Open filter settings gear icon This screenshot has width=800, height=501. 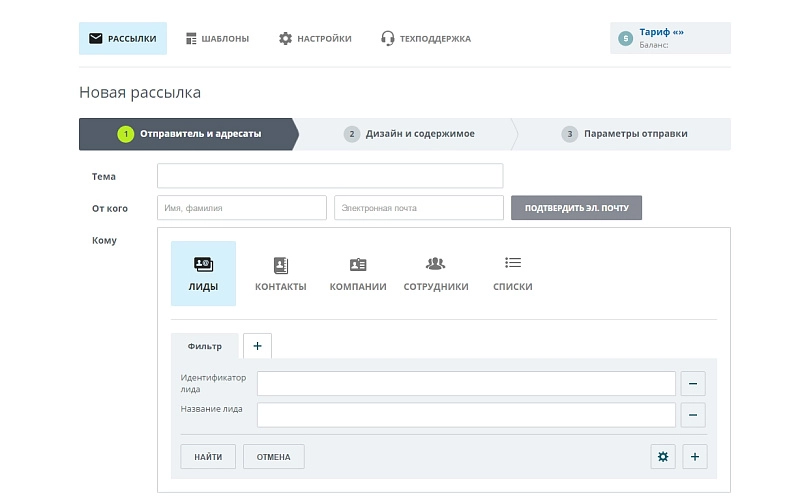[662, 457]
